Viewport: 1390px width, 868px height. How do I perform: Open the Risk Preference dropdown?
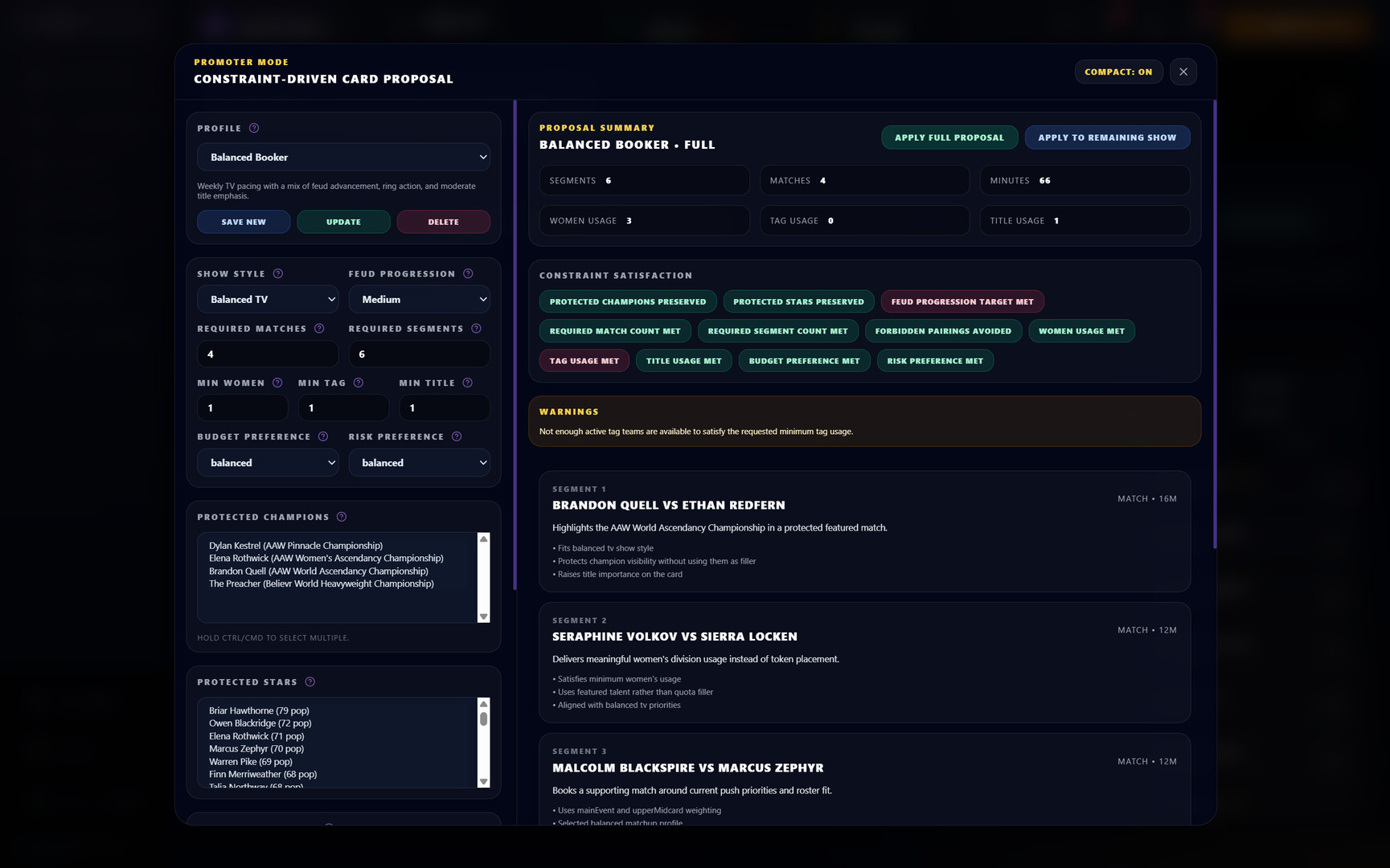click(x=419, y=463)
